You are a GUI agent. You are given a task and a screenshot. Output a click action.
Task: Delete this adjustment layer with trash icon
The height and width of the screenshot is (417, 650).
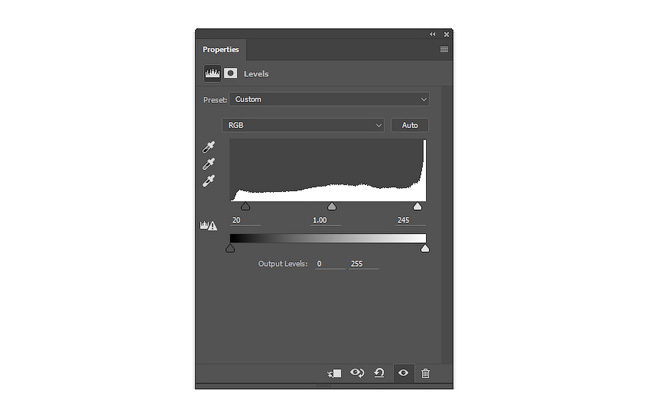(x=425, y=373)
